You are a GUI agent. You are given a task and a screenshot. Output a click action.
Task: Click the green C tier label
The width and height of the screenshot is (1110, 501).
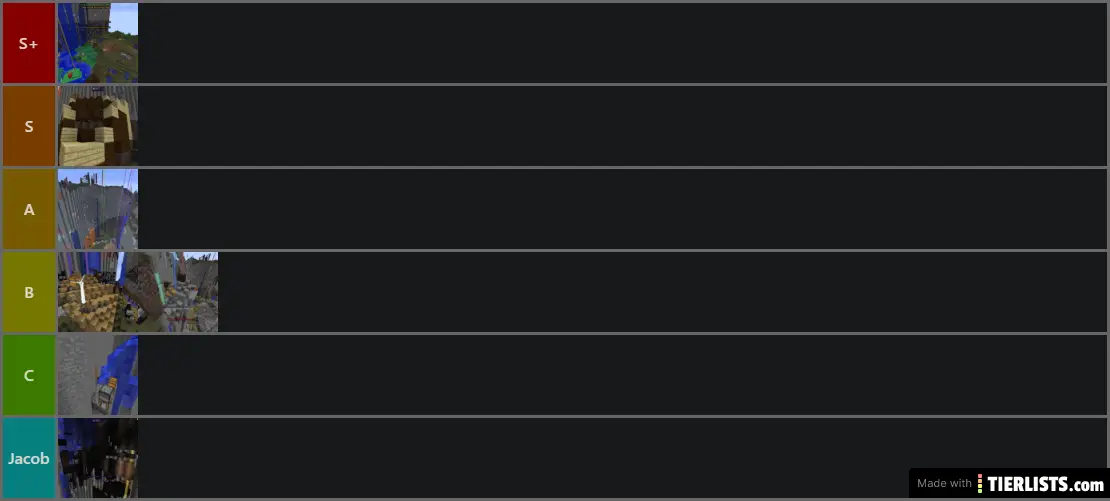(x=28, y=375)
